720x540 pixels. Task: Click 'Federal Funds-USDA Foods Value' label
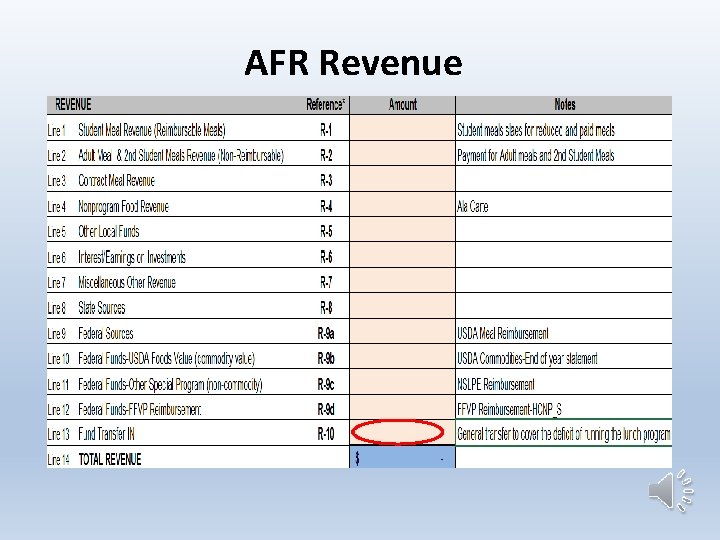pyautogui.click(x=167, y=359)
